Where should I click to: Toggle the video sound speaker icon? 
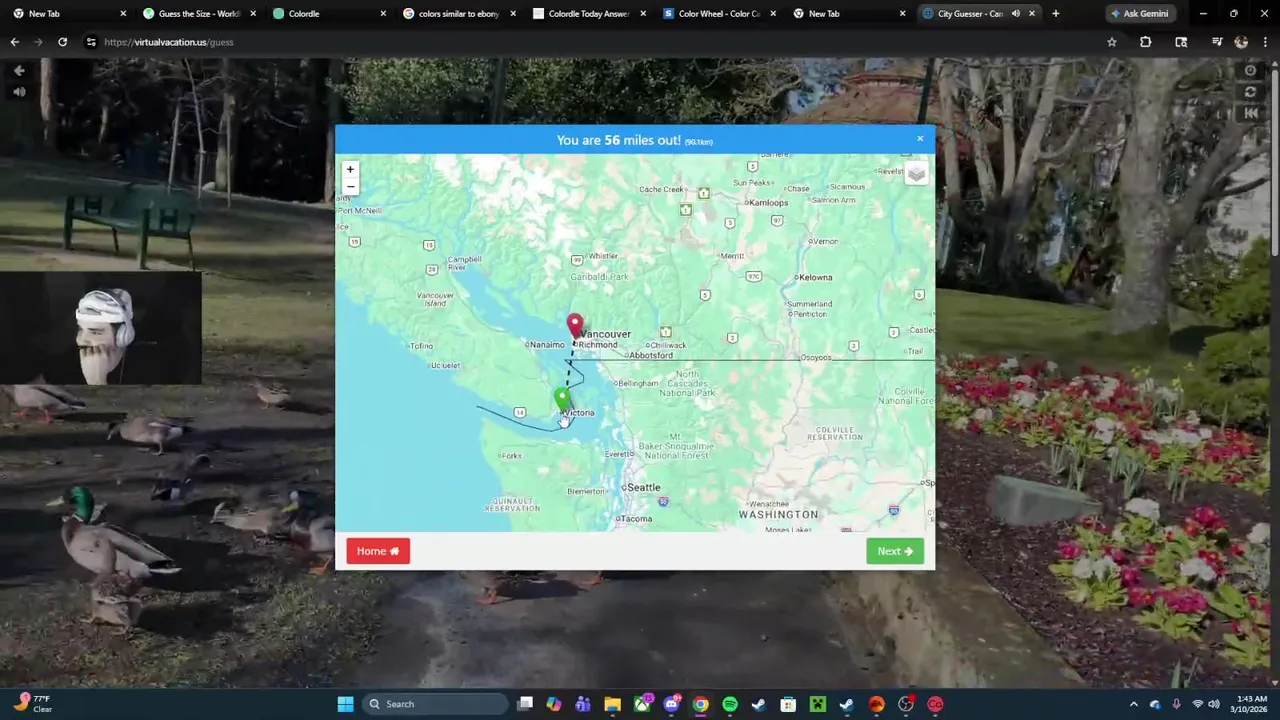coord(19,92)
